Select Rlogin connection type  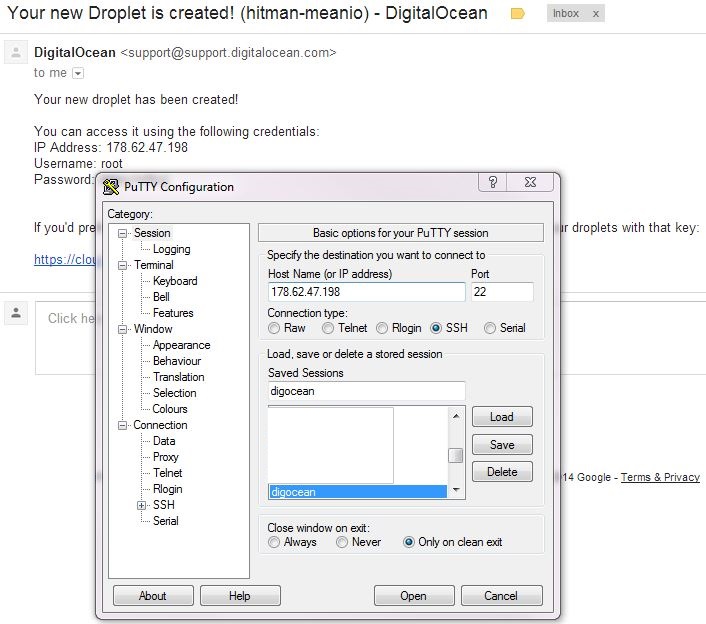coord(382,328)
